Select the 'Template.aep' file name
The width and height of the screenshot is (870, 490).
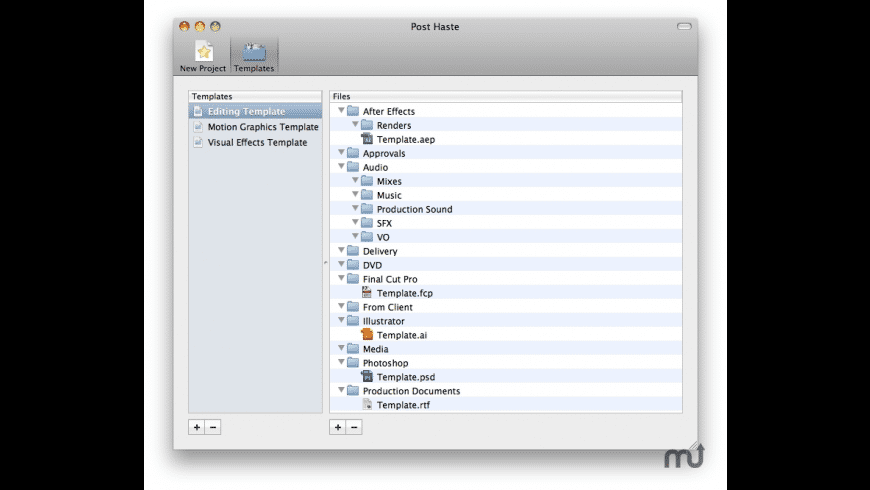point(406,139)
